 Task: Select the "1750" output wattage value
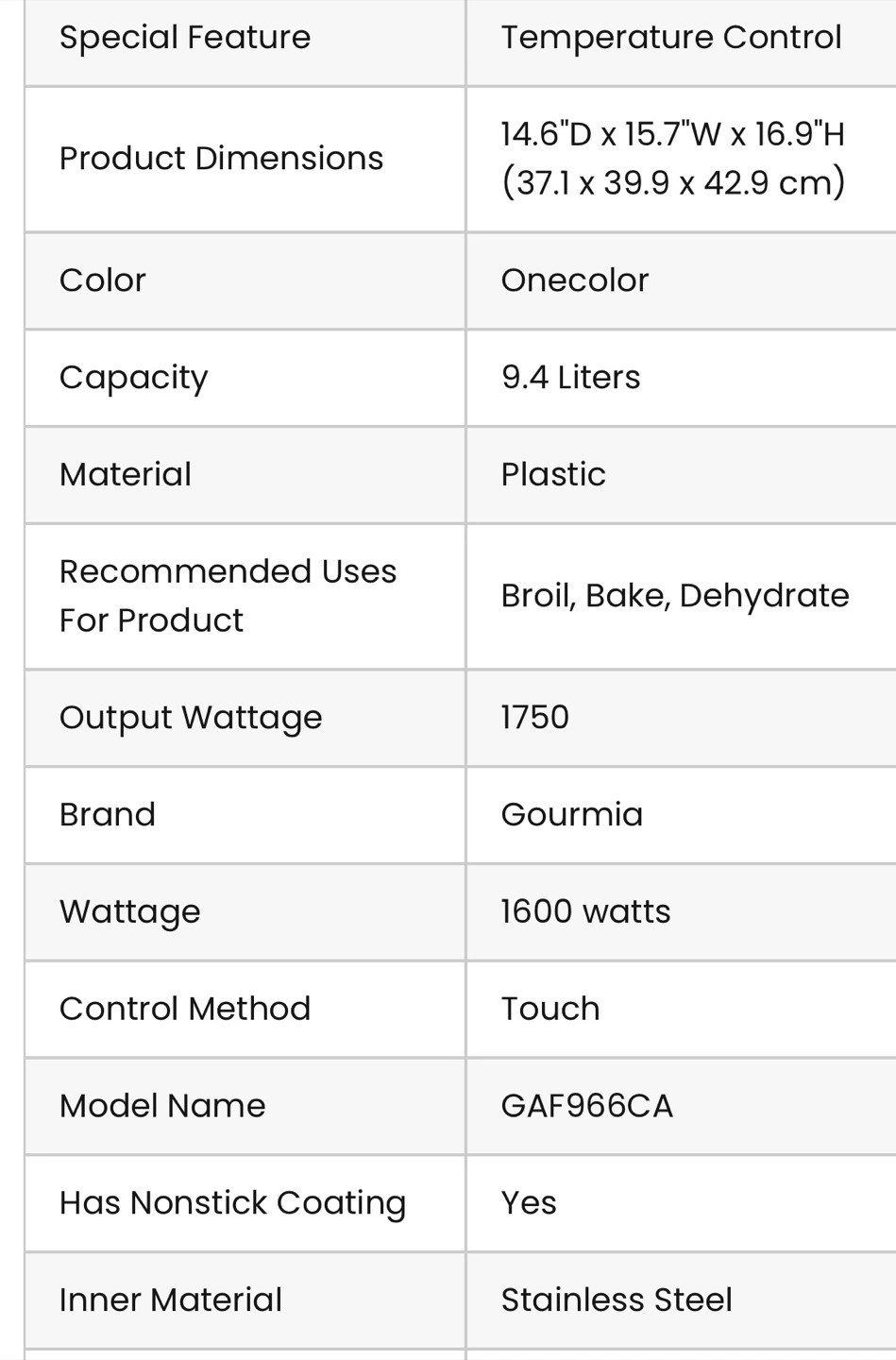click(535, 718)
